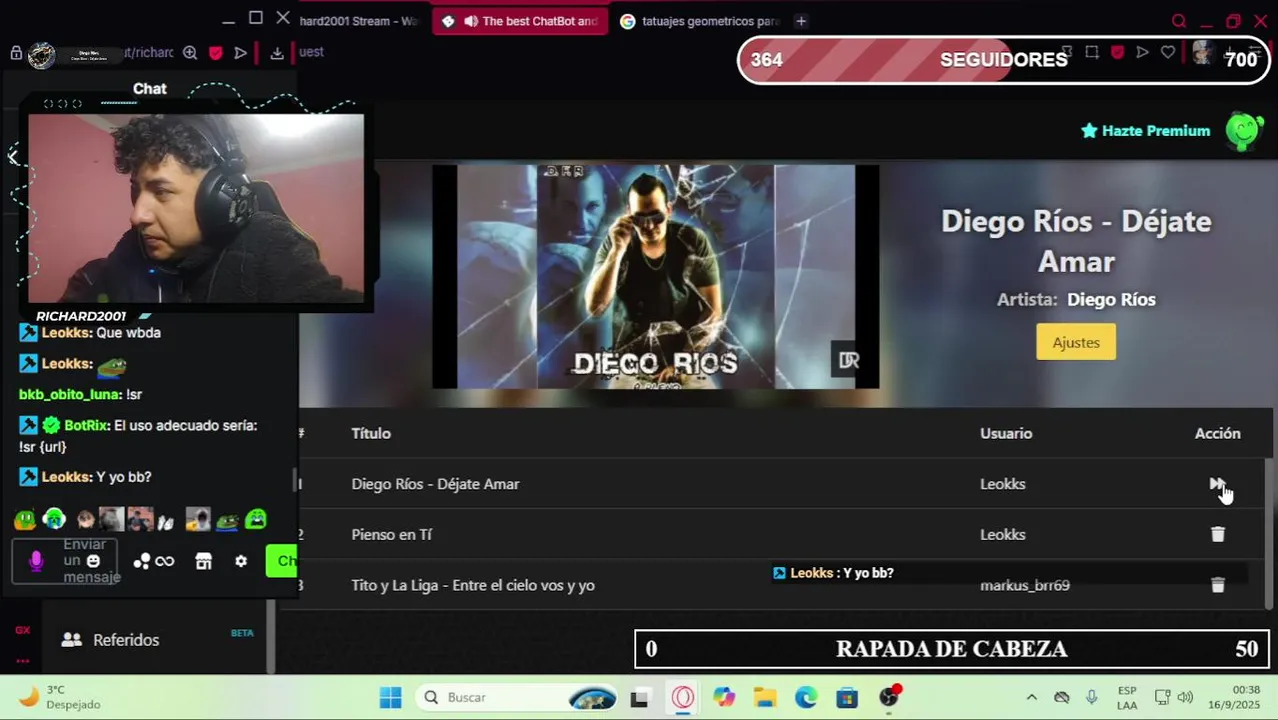Open downloads icon in popup address bar
Screen dimensions: 1278x720
[x=277, y=53]
